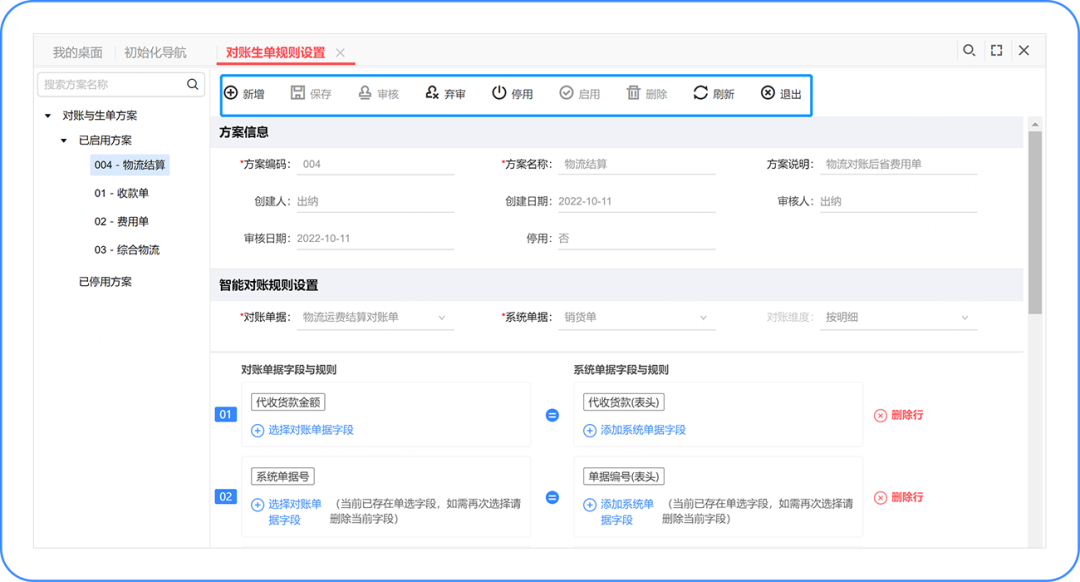
Task: Click the 弃审 un-audit icon
Action: tap(432, 93)
